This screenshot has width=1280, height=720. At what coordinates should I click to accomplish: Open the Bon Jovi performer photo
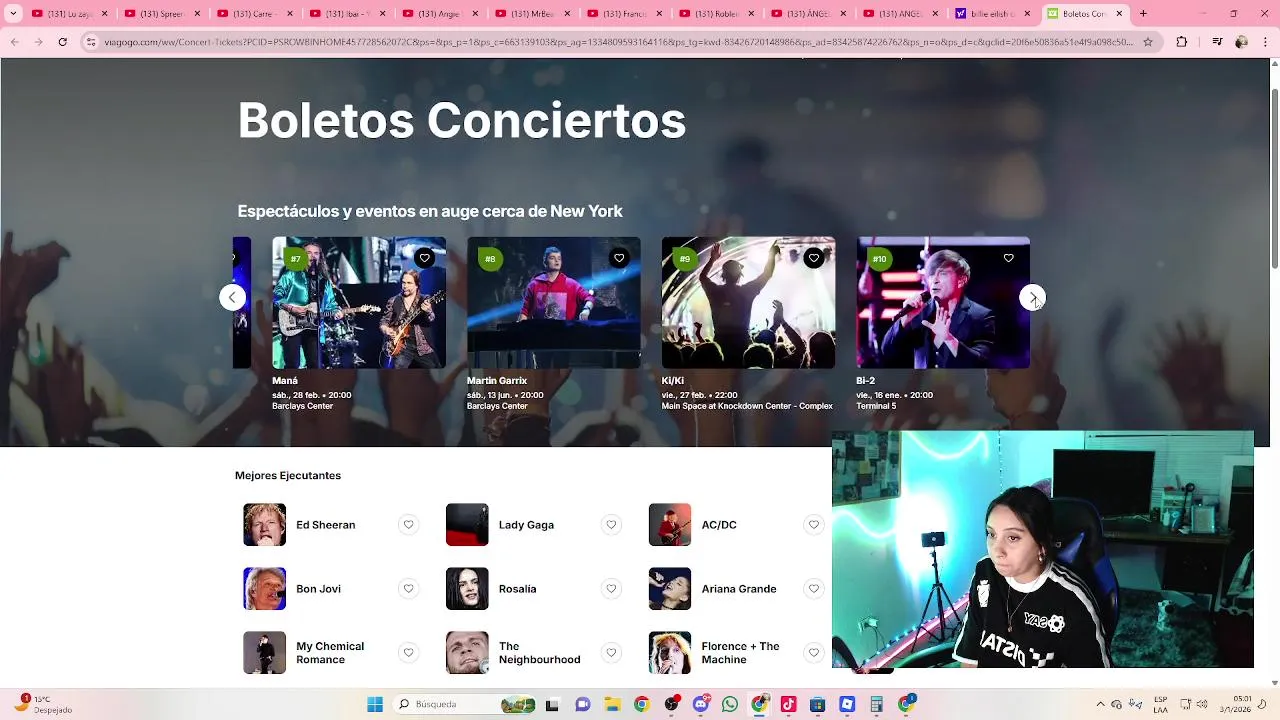pyautogui.click(x=264, y=589)
